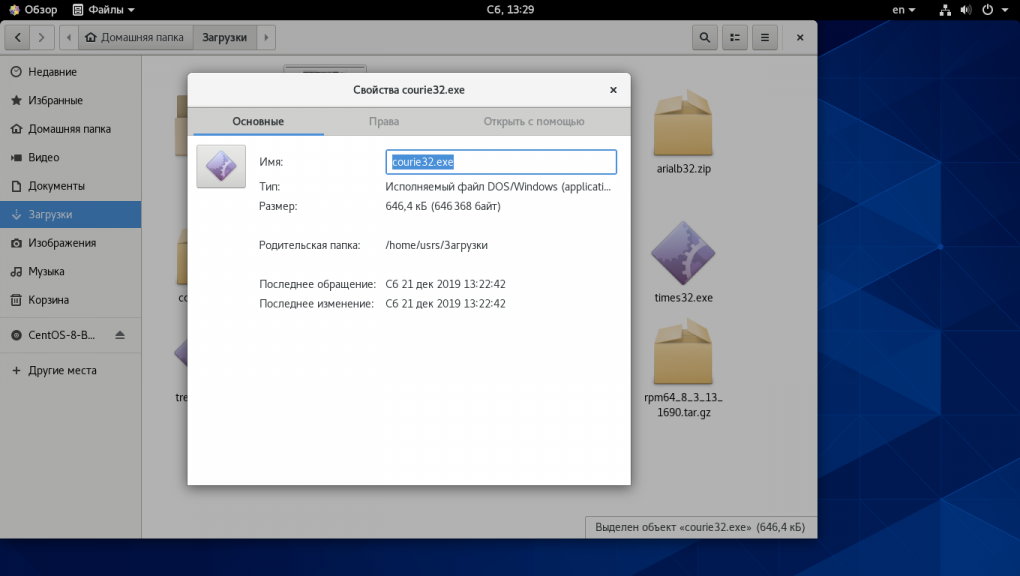Select the times32.exe file icon

(x=682, y=255)
